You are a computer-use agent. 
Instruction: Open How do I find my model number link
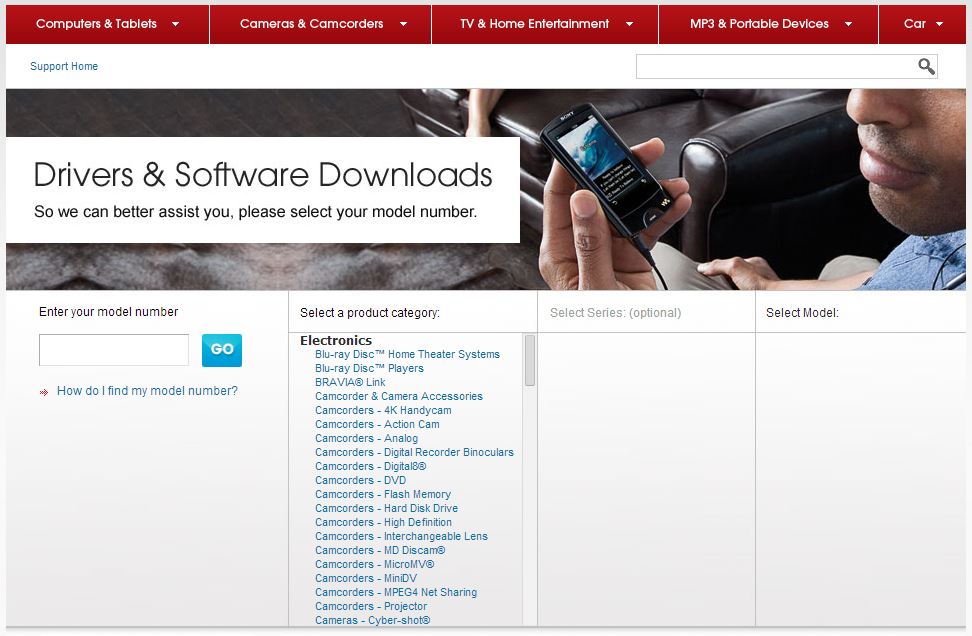point(147,391)
